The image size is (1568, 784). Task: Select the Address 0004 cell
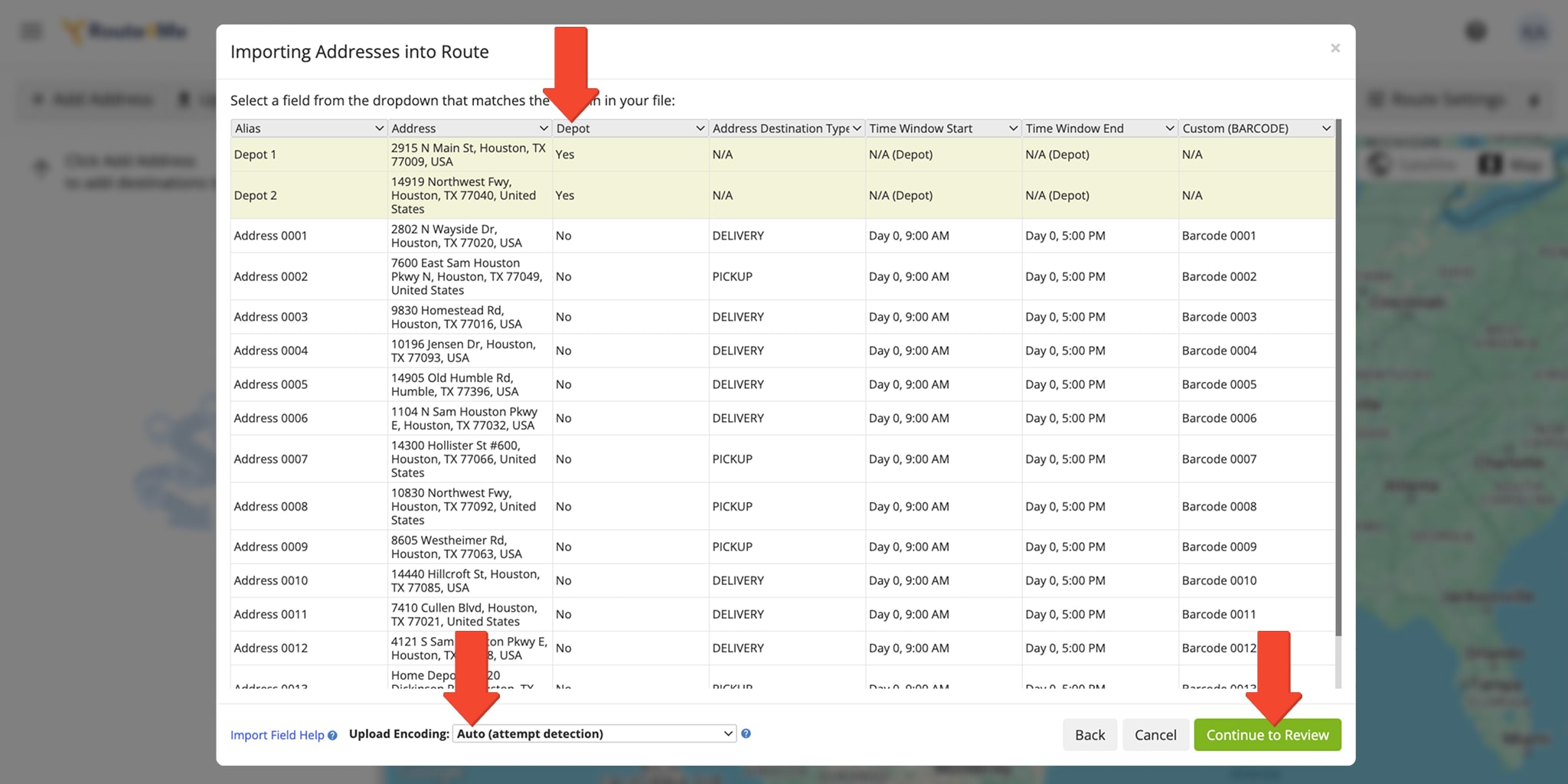(309, 351)
